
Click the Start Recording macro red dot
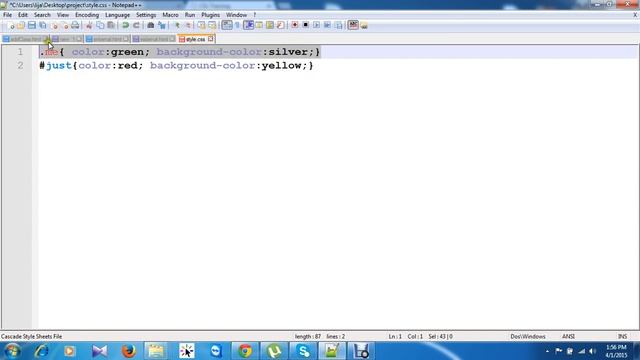[x=295, y=25]
